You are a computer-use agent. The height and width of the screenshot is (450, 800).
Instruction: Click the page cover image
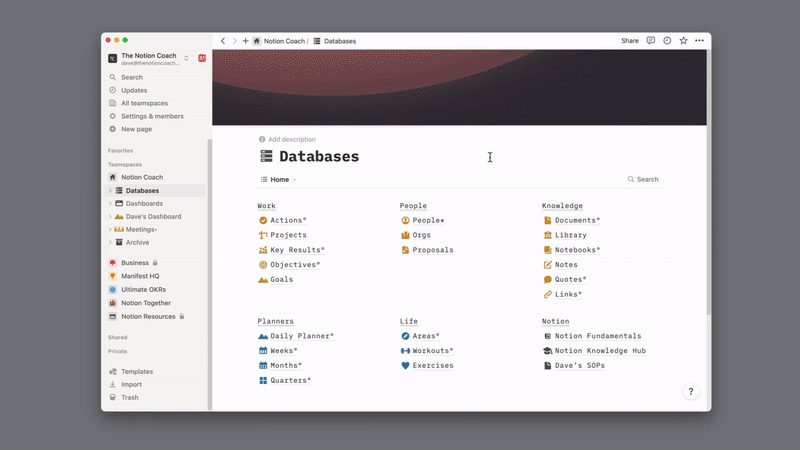[x=459, y=87]
